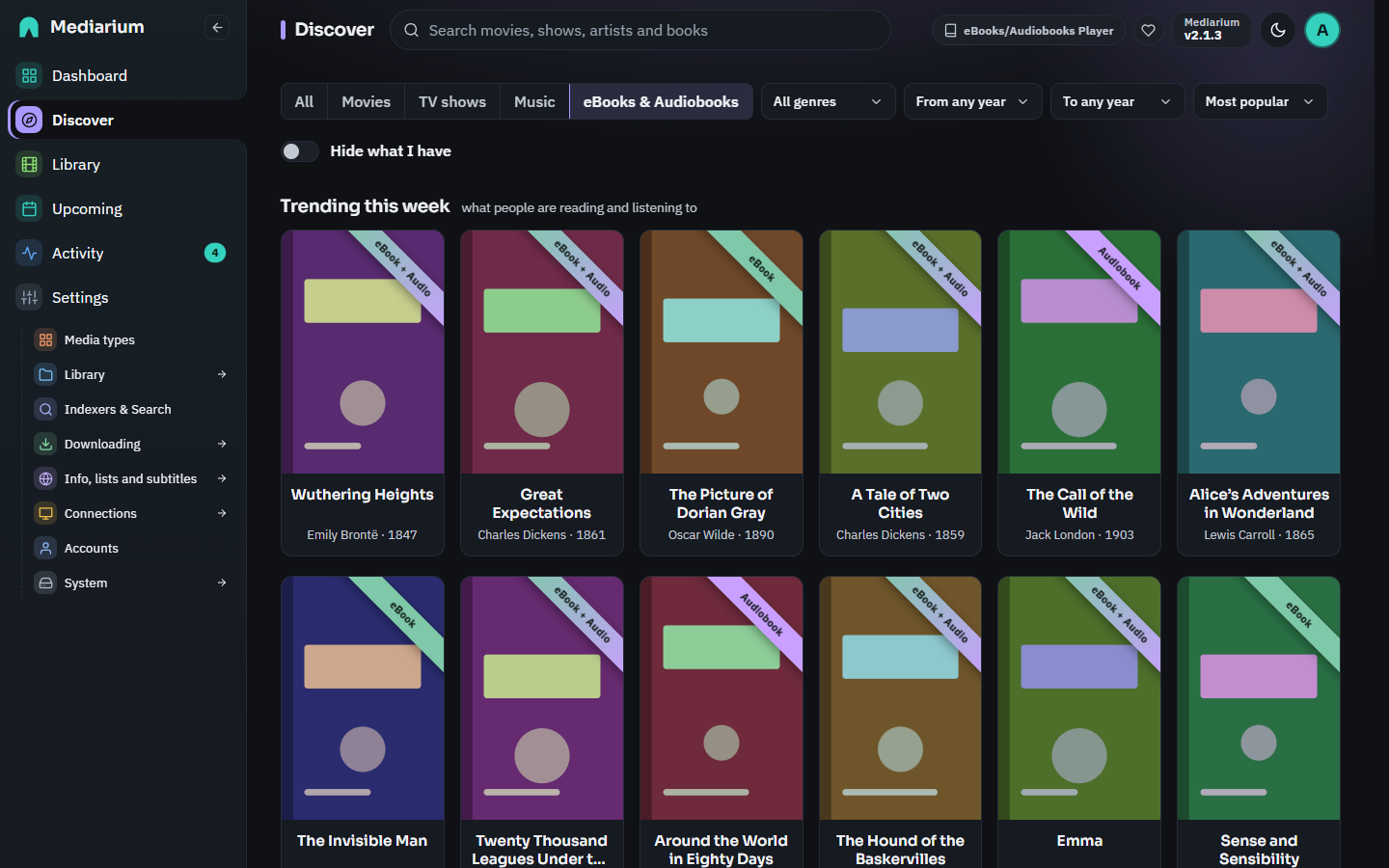
Task: Click the search magnifier icon
Action: 411,30
